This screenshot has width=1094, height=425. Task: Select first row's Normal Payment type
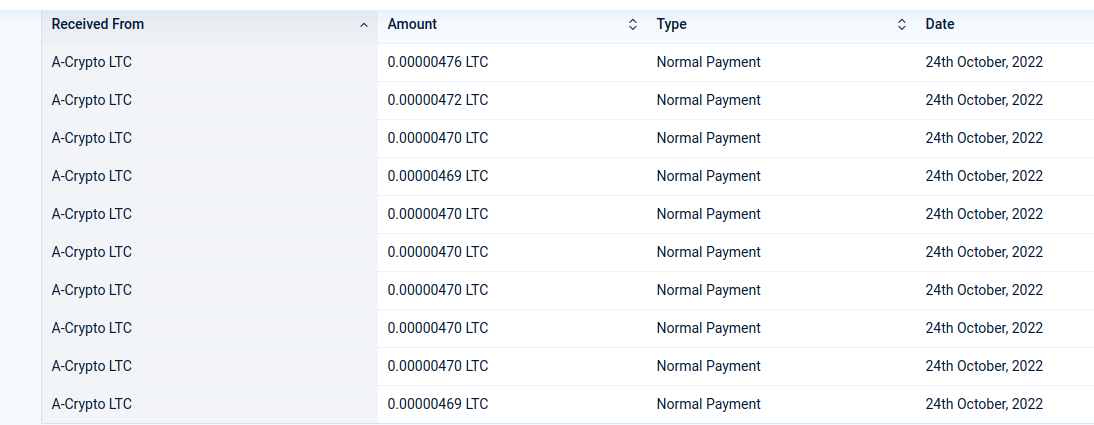point(708,62)
